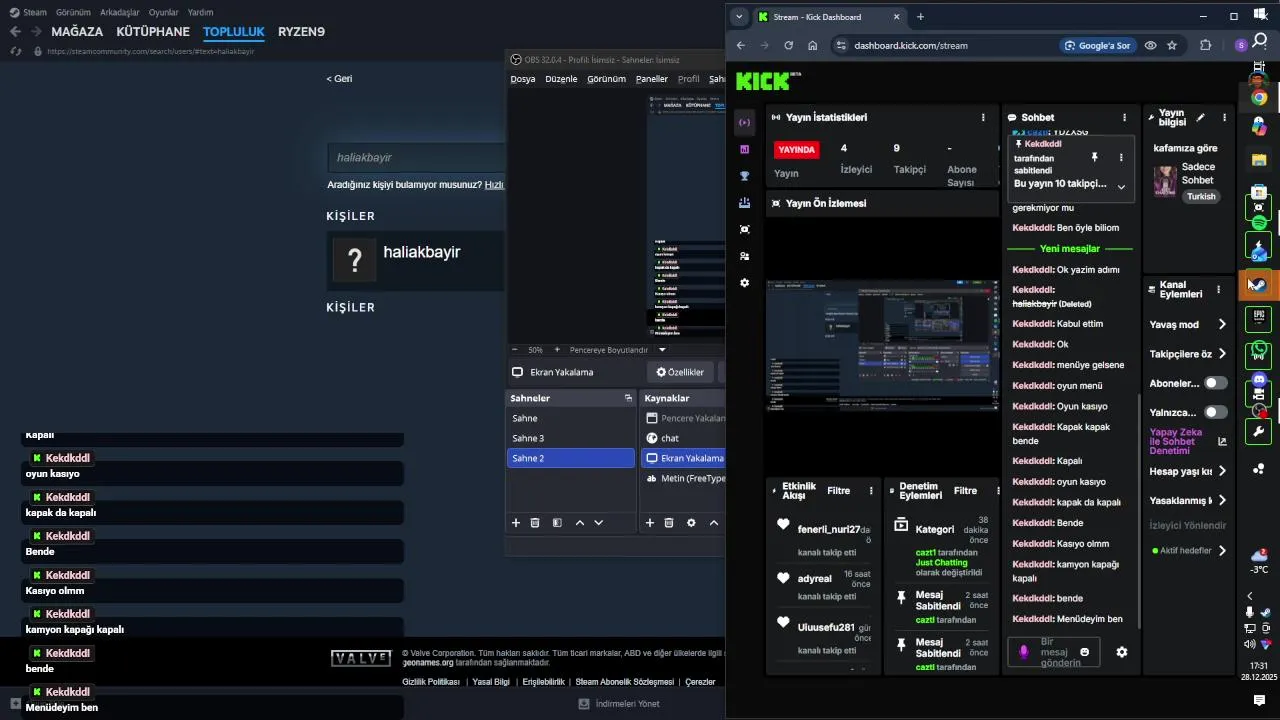This screenshot has height=720, width=1280.
Task: Open Discord from the taskbar
Action: click(1259, 380)
